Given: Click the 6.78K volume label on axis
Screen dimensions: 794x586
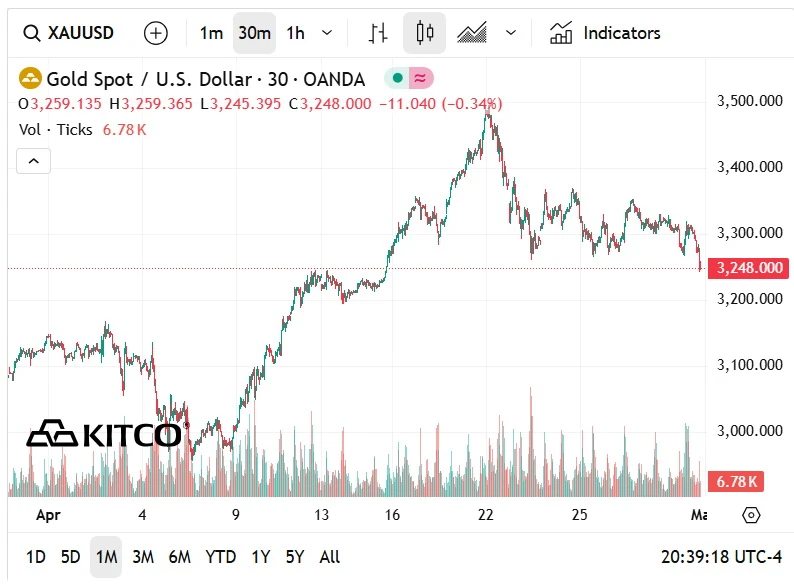Looking at the screenshot, I should tap(737, 482).
